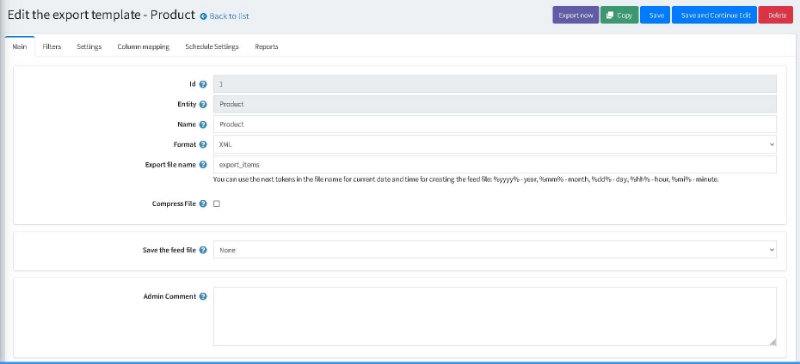Click the help icon next to Entity
The height and width of the screenshot is (364, 800).
tap(203, 104)
